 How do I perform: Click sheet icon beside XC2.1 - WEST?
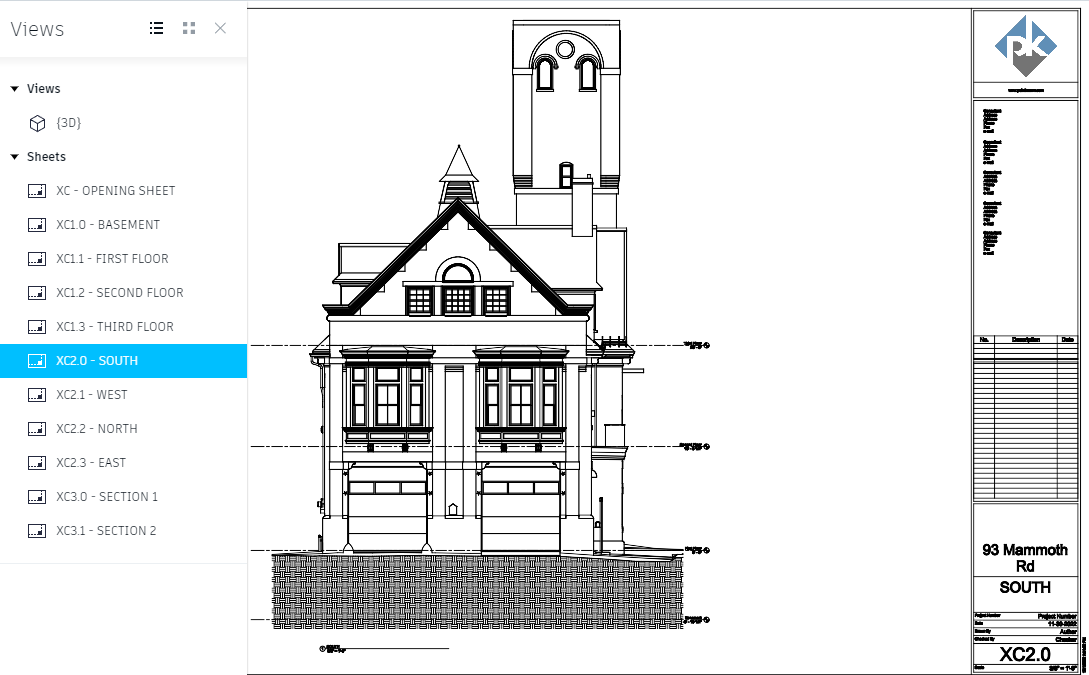(x=37, y=395)
